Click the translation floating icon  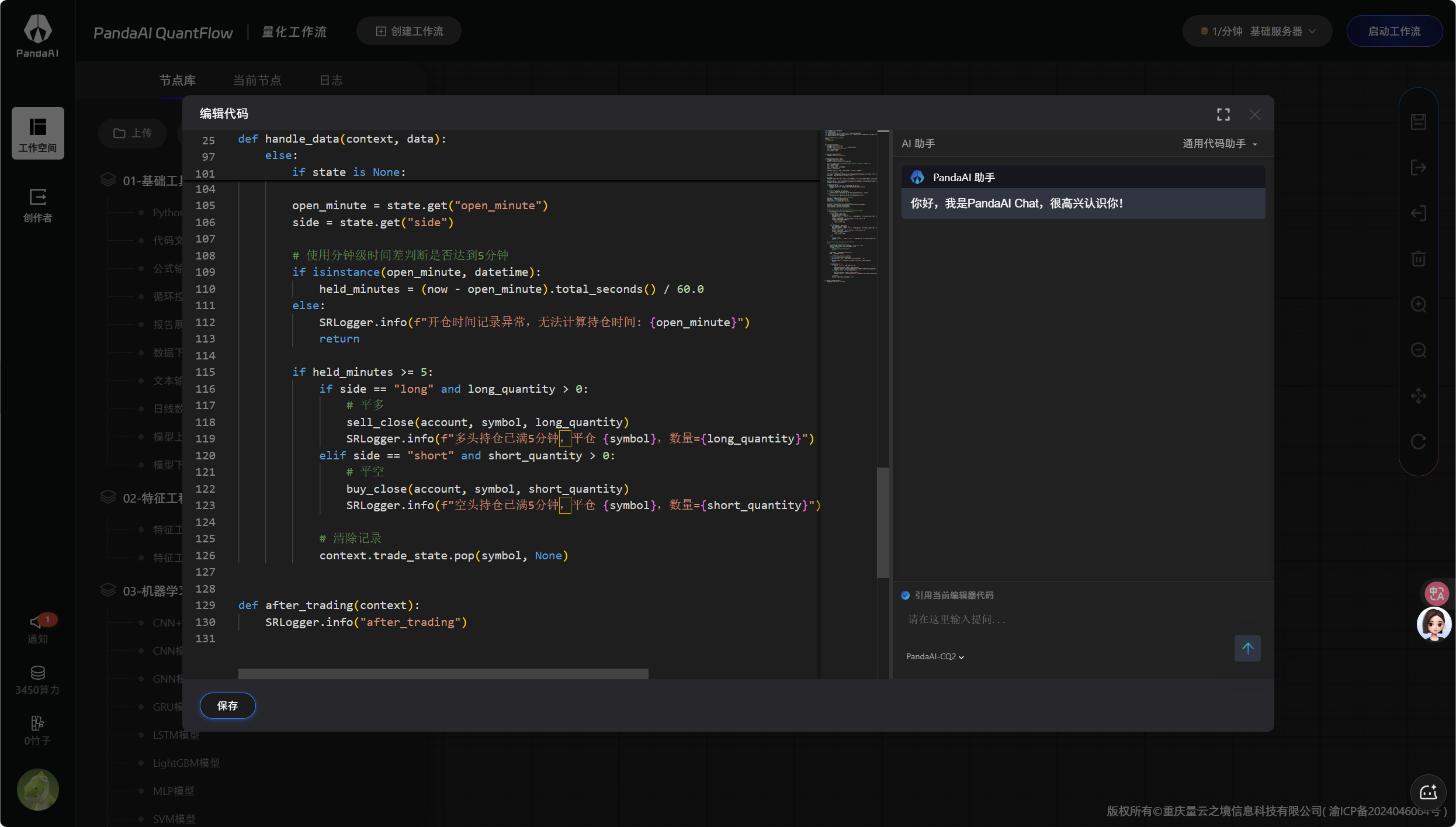[1436, 593]
